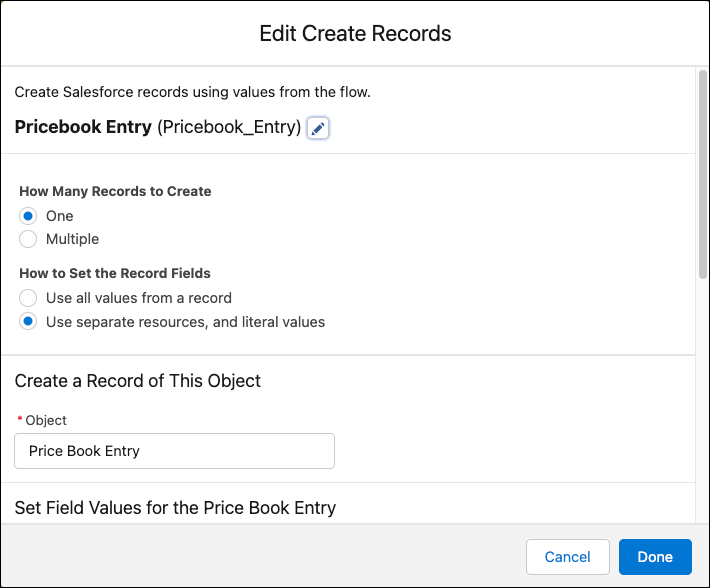710x588 pixels.
Task: Click Set Field Values for the Price Book Entry heading
Action: [175, 508]
